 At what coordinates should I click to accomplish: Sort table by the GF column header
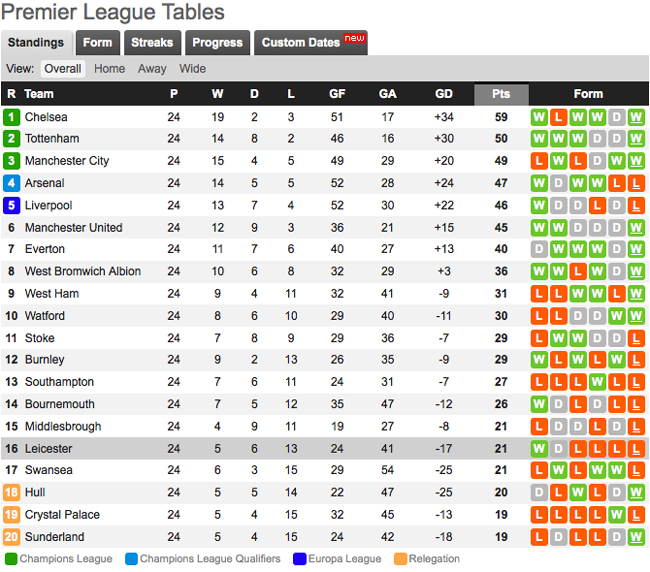(337, 94)
